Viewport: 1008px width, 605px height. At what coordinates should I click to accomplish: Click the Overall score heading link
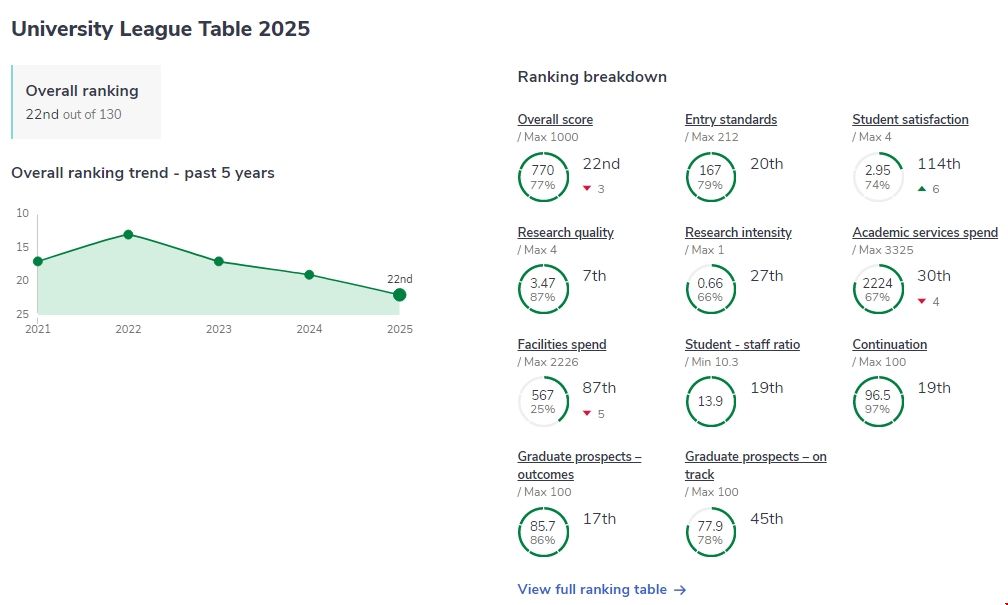tap(555, 120)
